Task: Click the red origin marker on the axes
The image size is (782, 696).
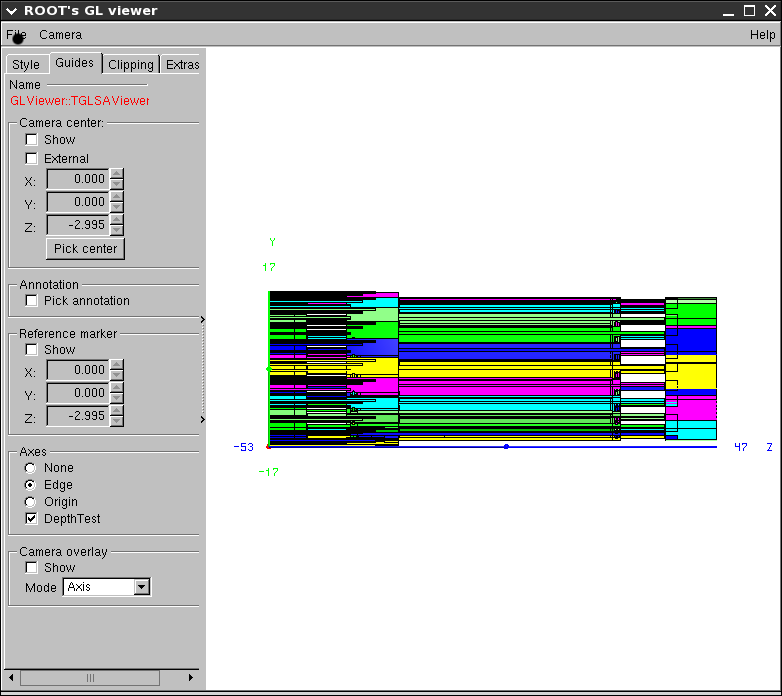Action: (x=268, y=447)
